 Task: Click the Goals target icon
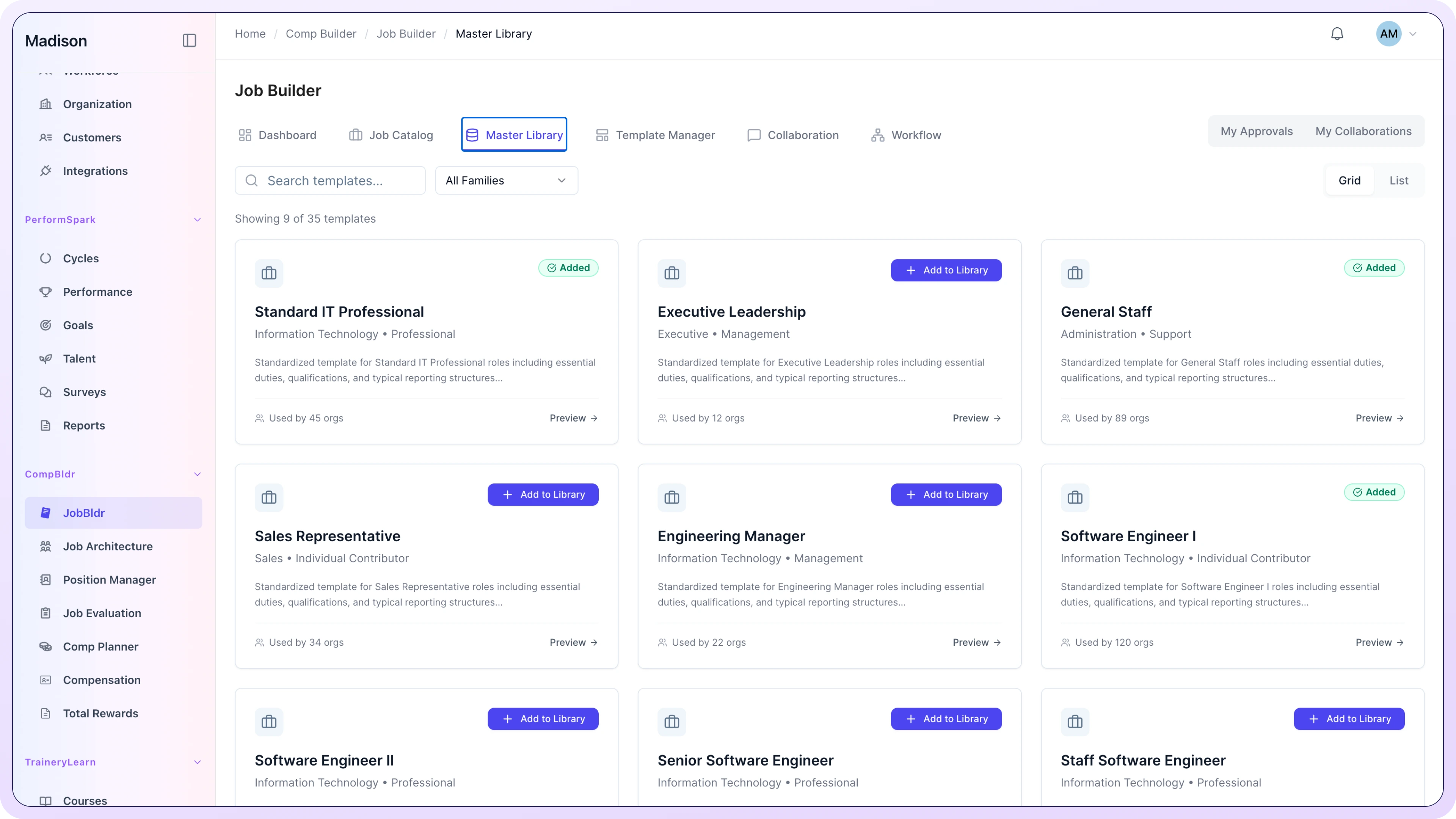coord(46,325)
